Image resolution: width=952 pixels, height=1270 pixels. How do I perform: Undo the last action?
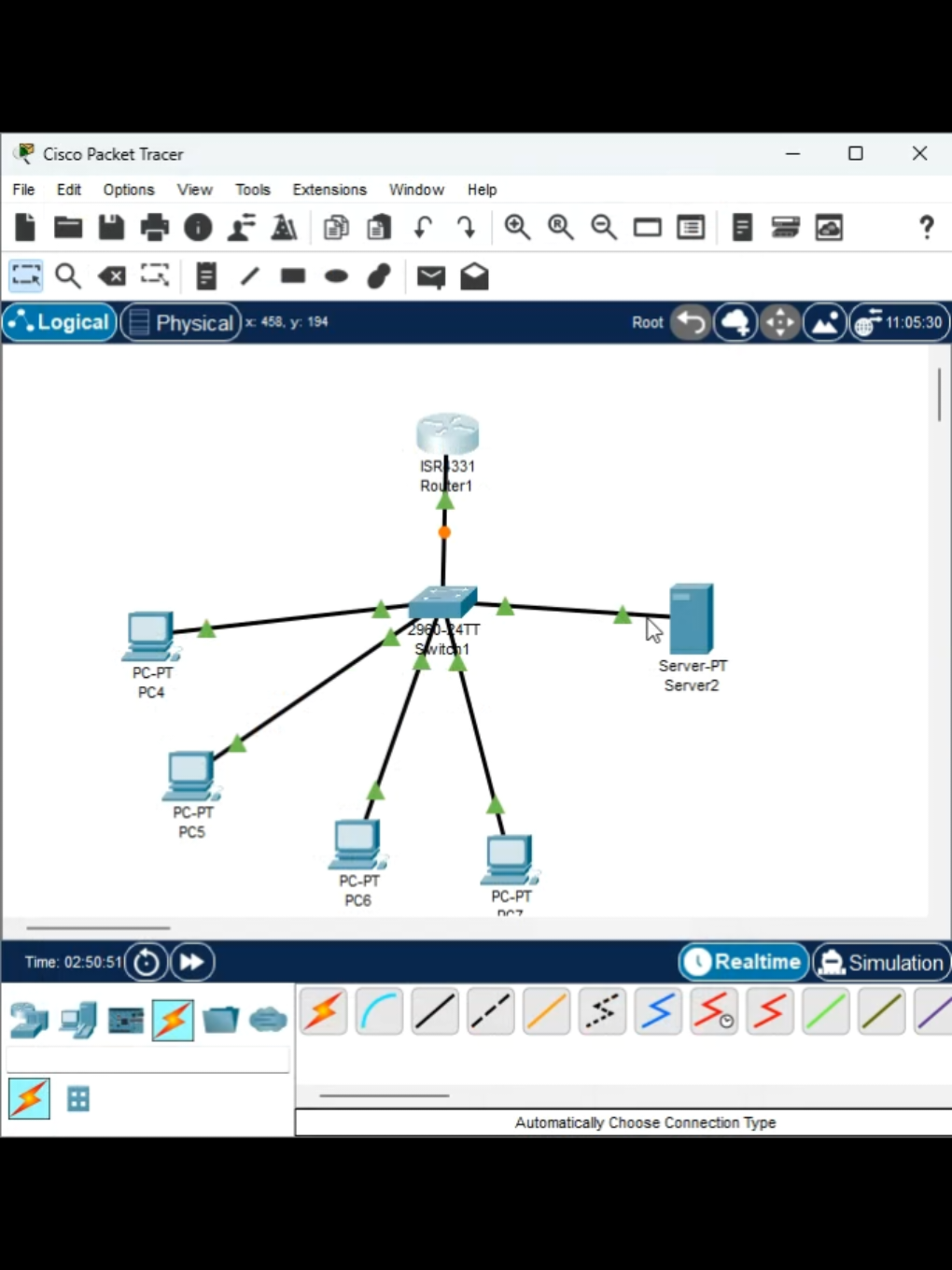(421, 227)
